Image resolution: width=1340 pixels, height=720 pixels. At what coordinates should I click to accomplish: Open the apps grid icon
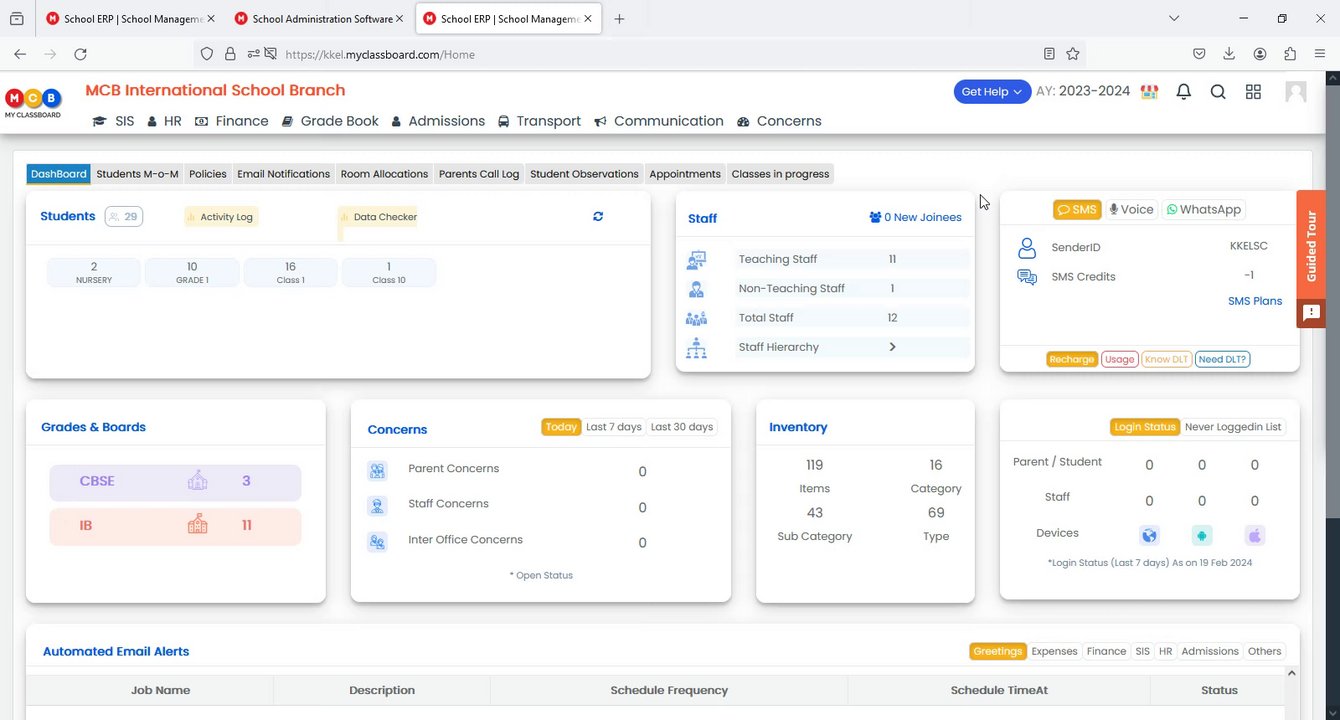[x=1253, y=92]
